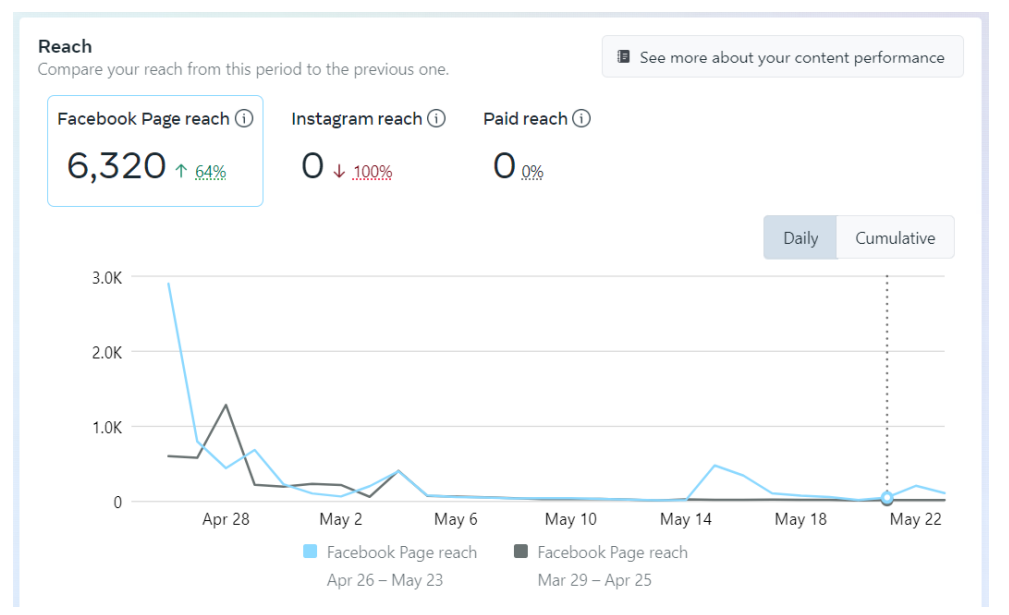Viewport: 1009px width, 615px height.
Task: Click the dark gray legend swatch
Action: [x=520, y=552]
